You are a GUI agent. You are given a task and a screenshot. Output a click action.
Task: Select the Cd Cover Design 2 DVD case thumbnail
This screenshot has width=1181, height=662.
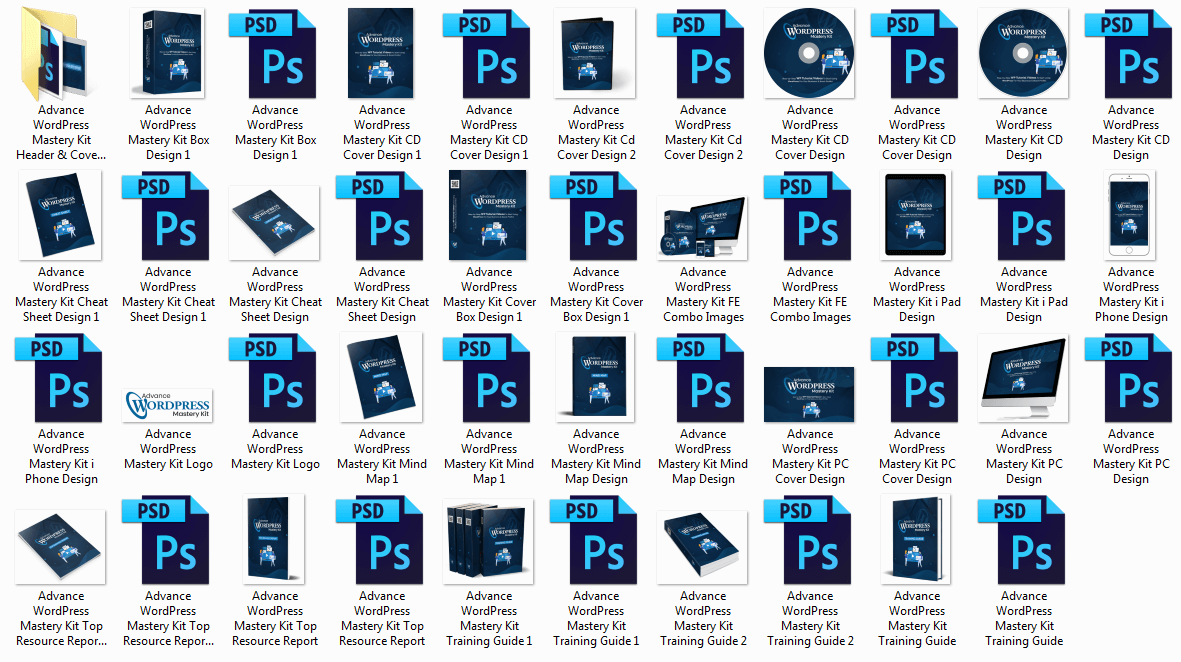(x=595, y=53)
